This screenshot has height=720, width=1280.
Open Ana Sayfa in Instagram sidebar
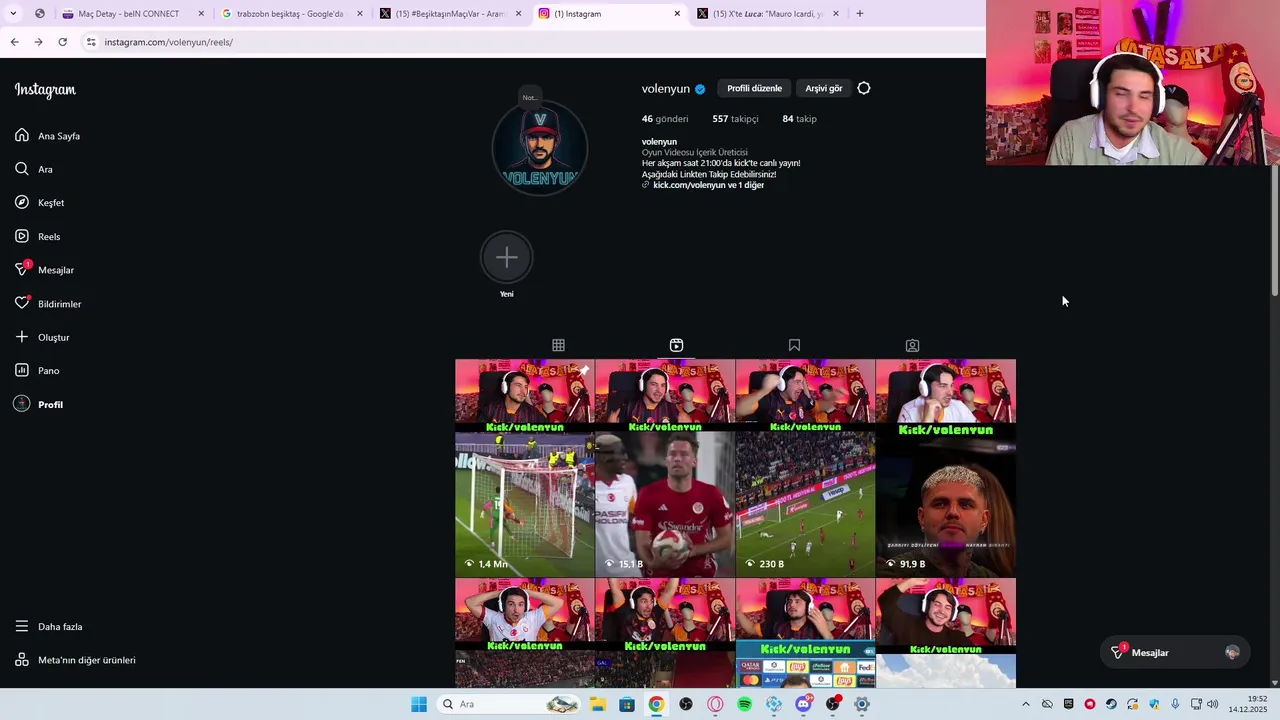[x=48, y=136]
